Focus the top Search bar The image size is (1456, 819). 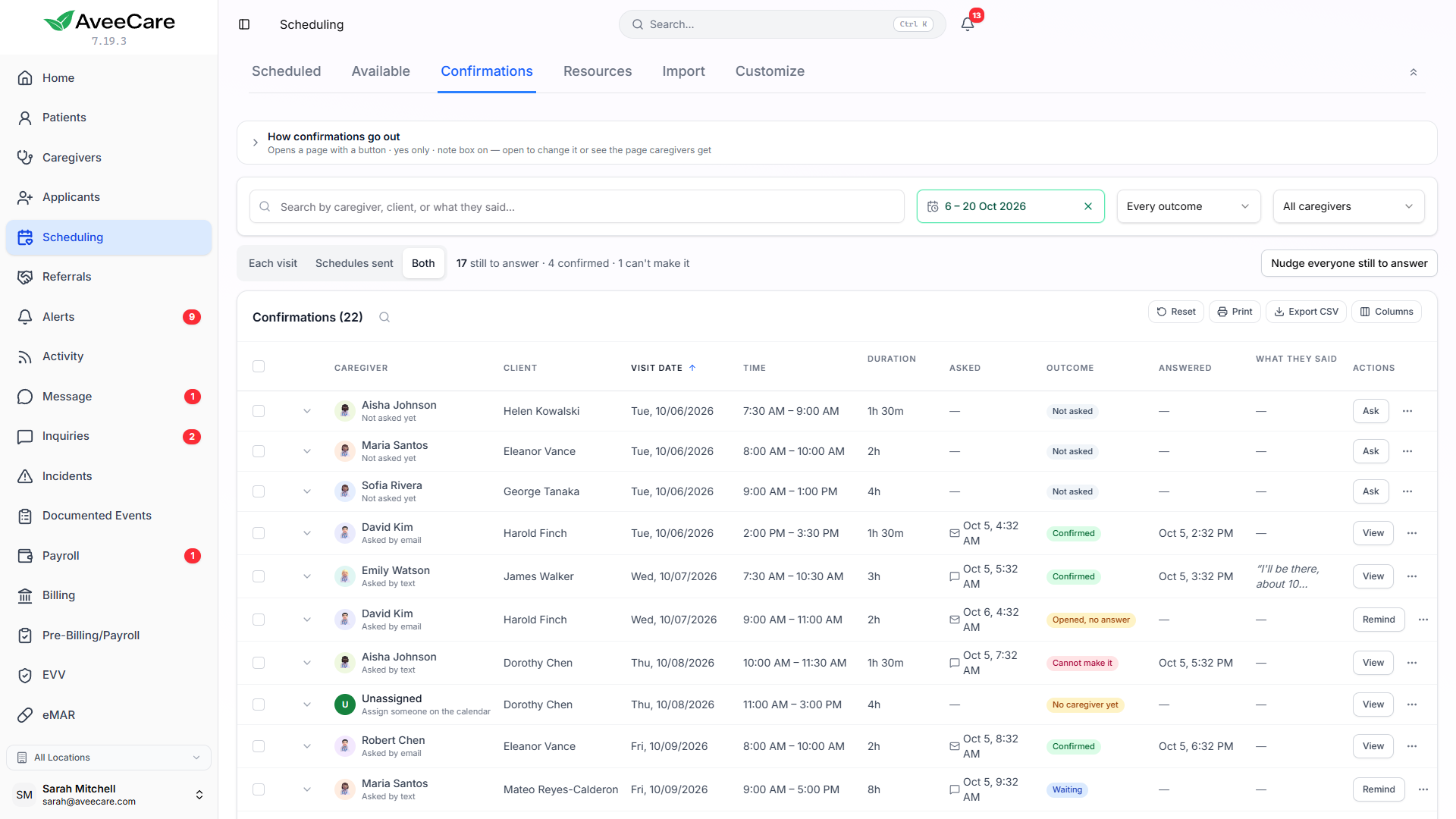pyautogui.click(x=782, y=24)
